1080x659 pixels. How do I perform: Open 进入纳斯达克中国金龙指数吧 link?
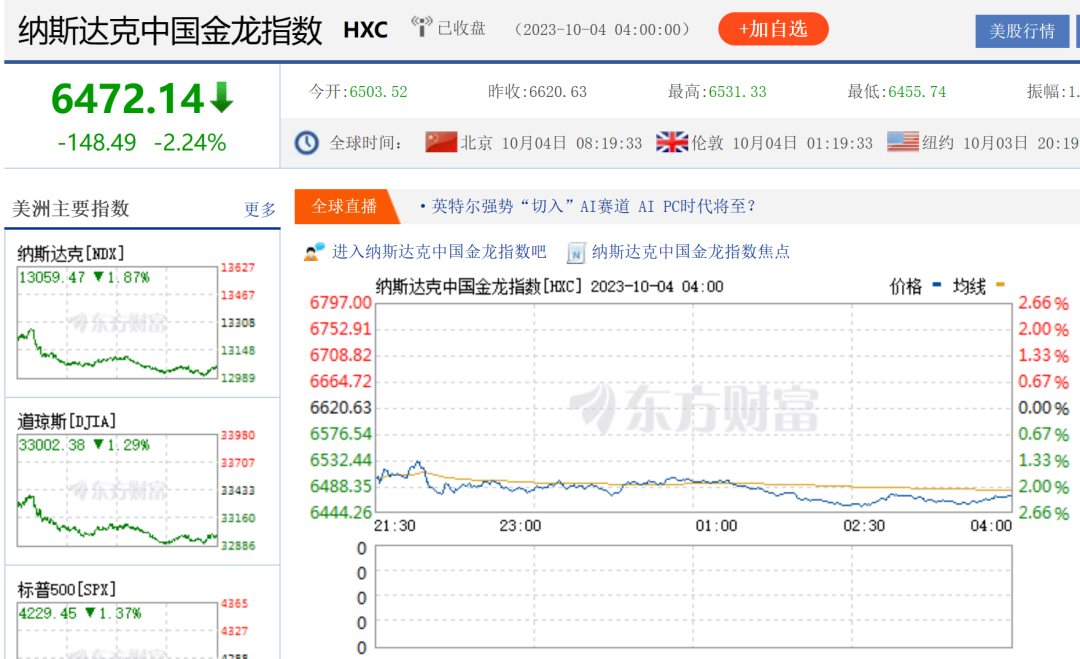pyautogui.click(x=439, y=251)
